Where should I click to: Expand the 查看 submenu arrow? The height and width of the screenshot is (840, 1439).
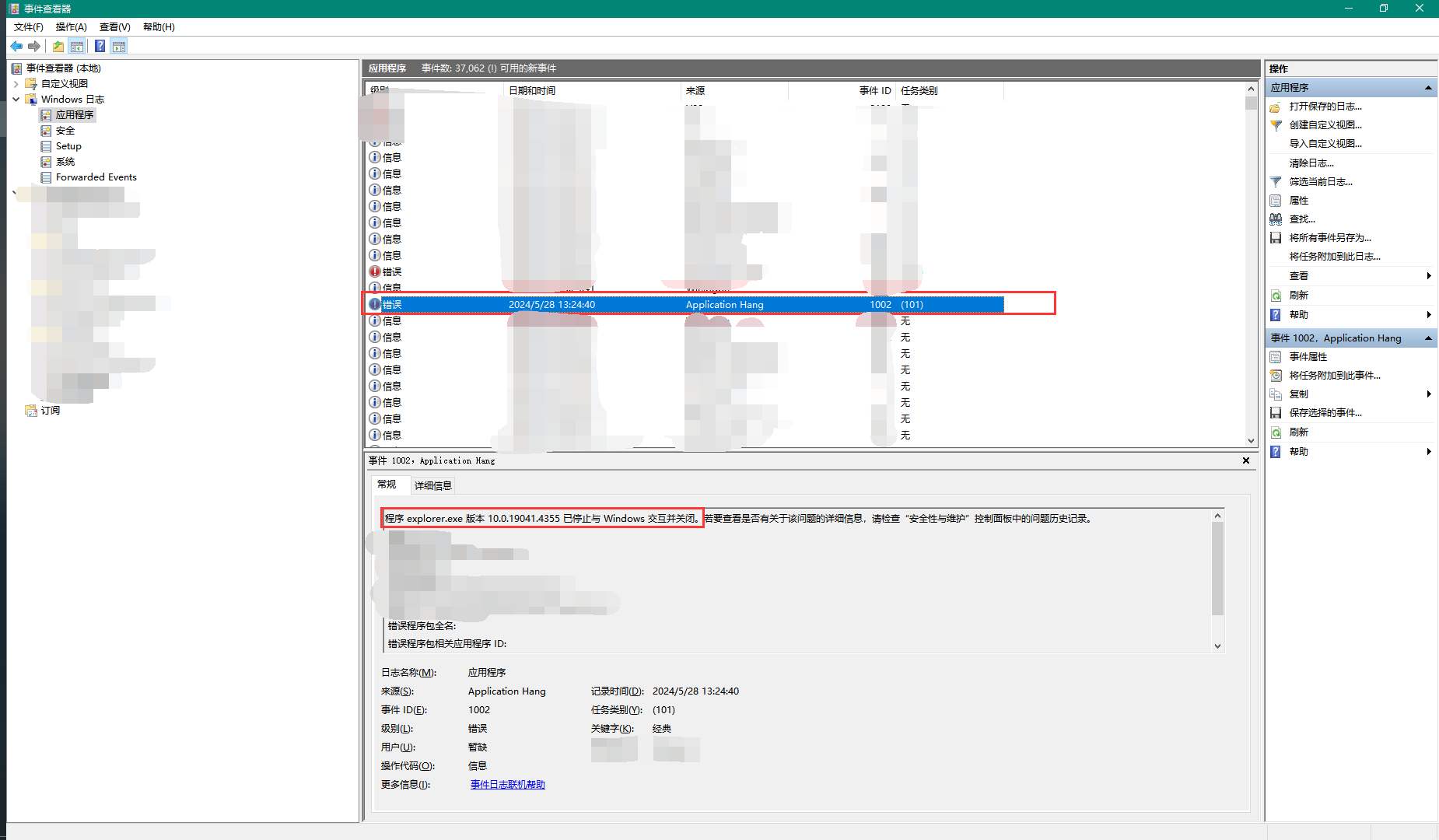1428,276
